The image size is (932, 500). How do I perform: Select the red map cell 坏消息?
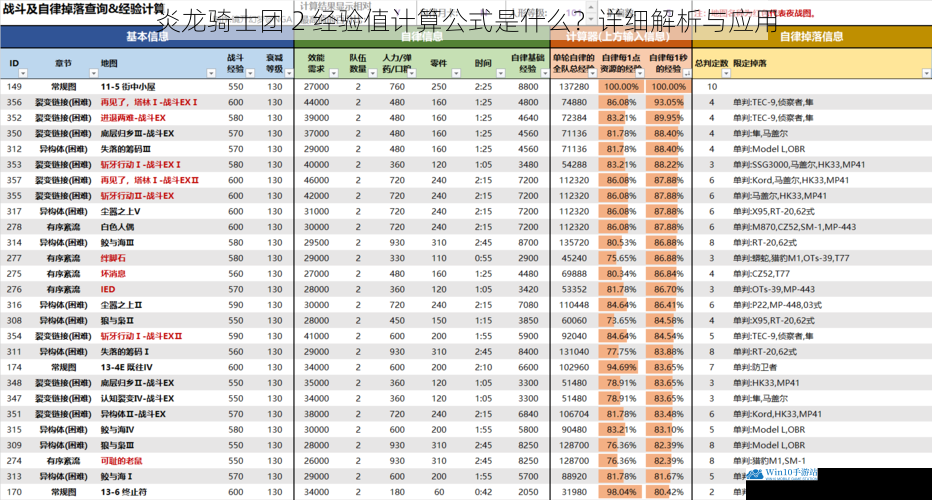click(x=113, y=273)
